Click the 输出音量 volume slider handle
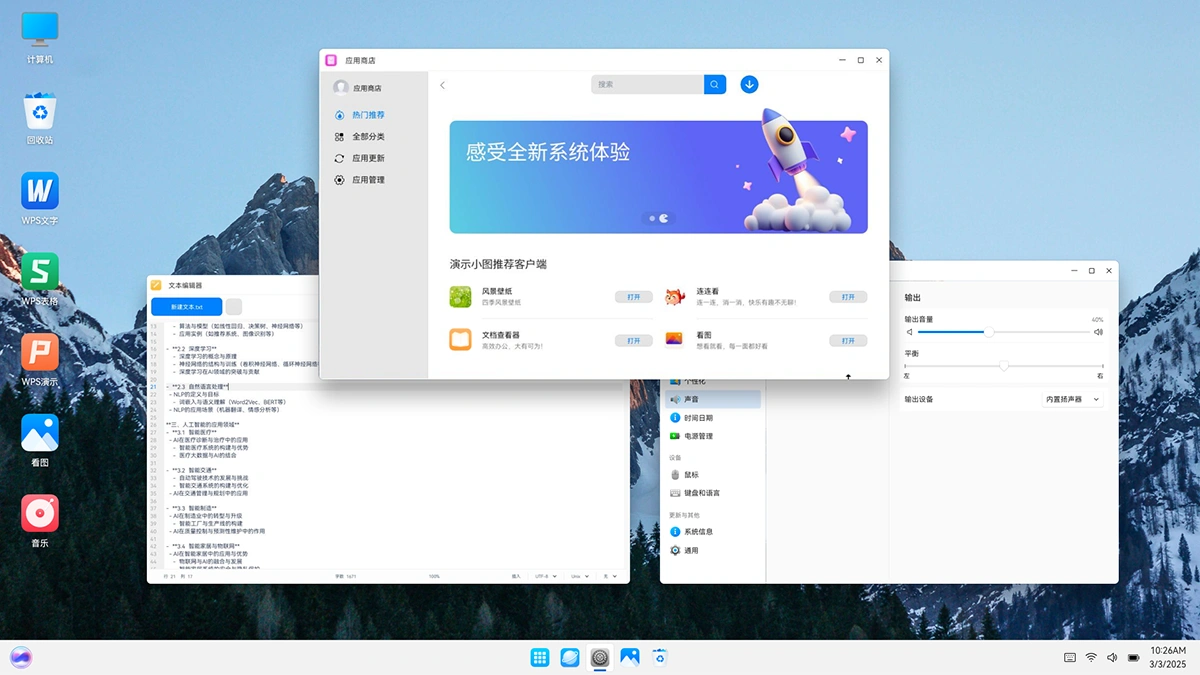1200x675 pixels. [x=989, y=332]
